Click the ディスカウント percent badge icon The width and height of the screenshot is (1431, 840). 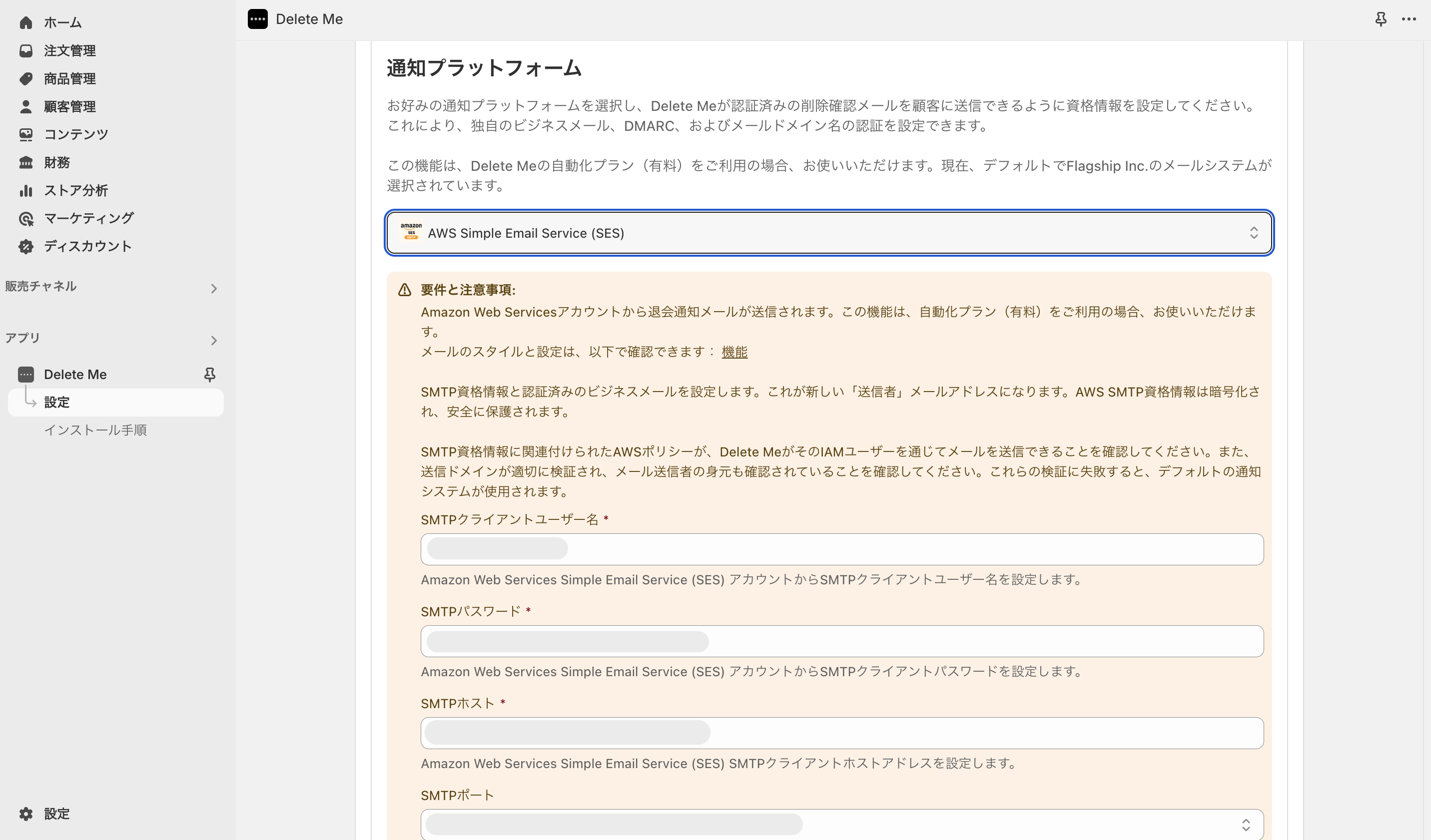pos(25,246)
